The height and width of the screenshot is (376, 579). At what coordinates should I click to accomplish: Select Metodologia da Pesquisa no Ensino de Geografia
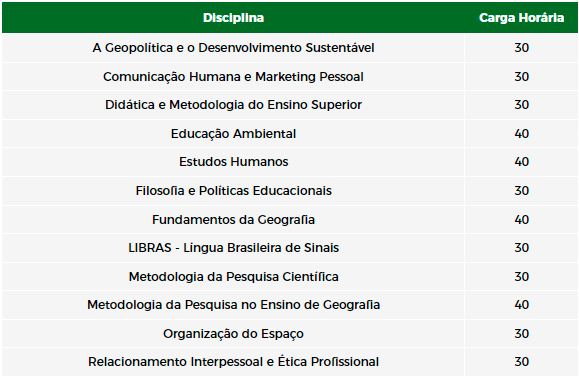tap(233, 305)
